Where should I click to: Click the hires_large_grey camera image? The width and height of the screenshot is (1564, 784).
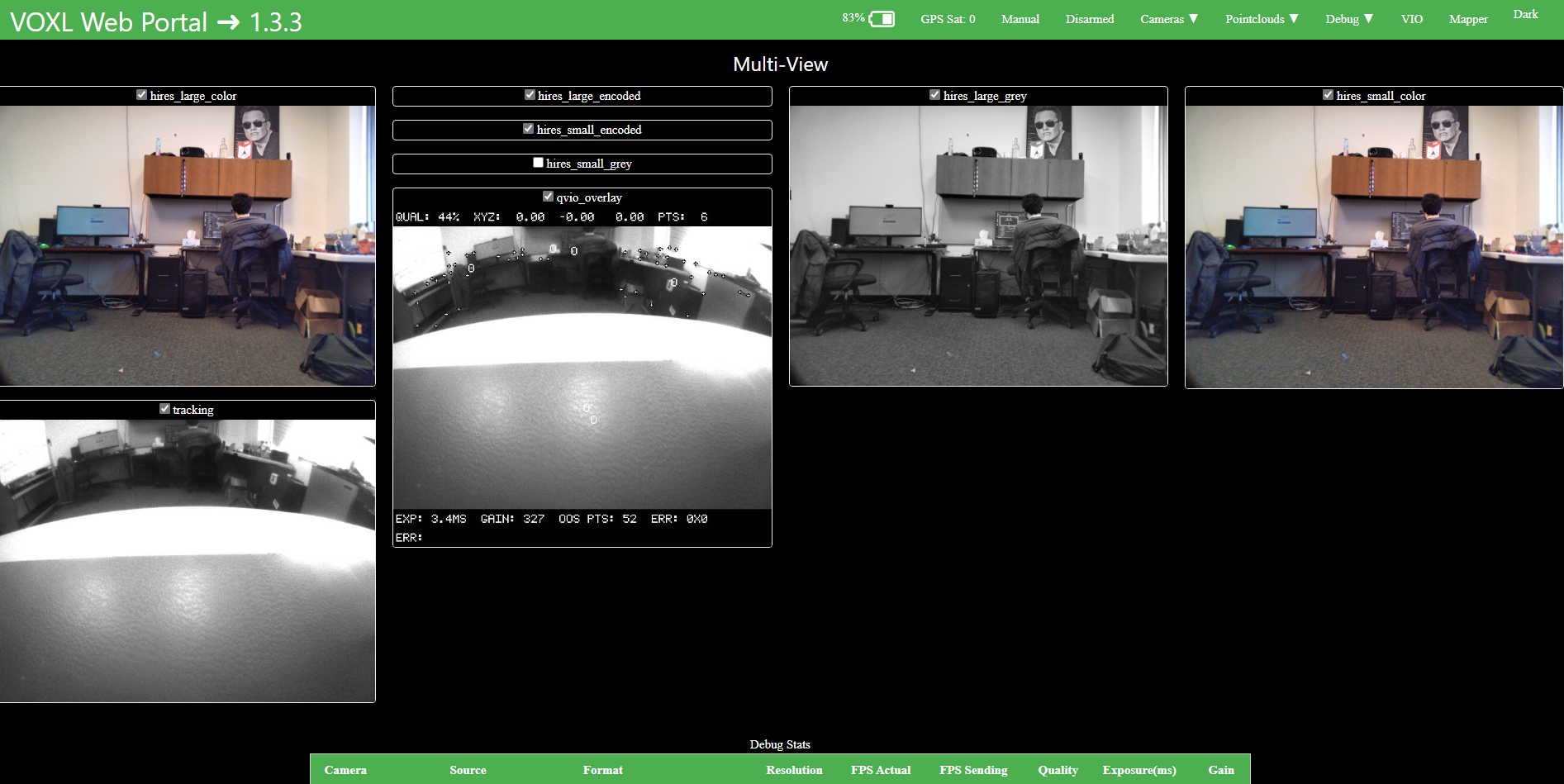pyautogui.click(x=978, y=245)
